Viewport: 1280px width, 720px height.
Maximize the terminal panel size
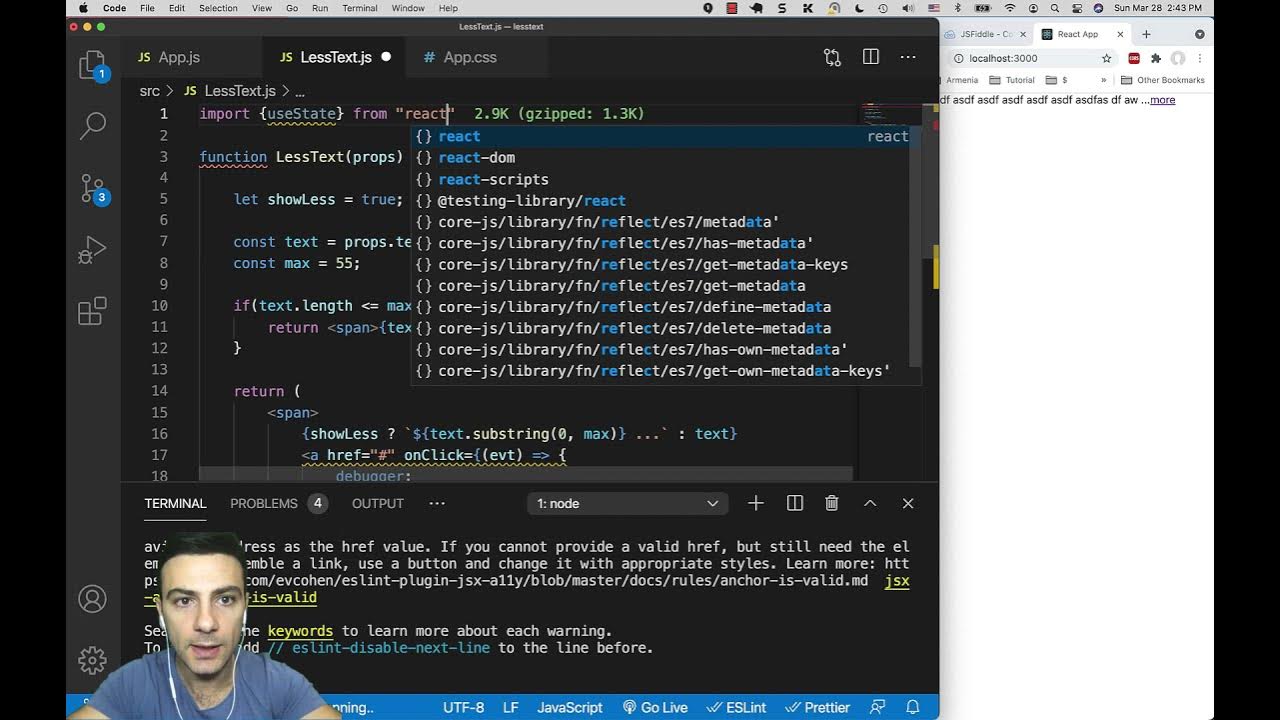click(x=870, y=503)
